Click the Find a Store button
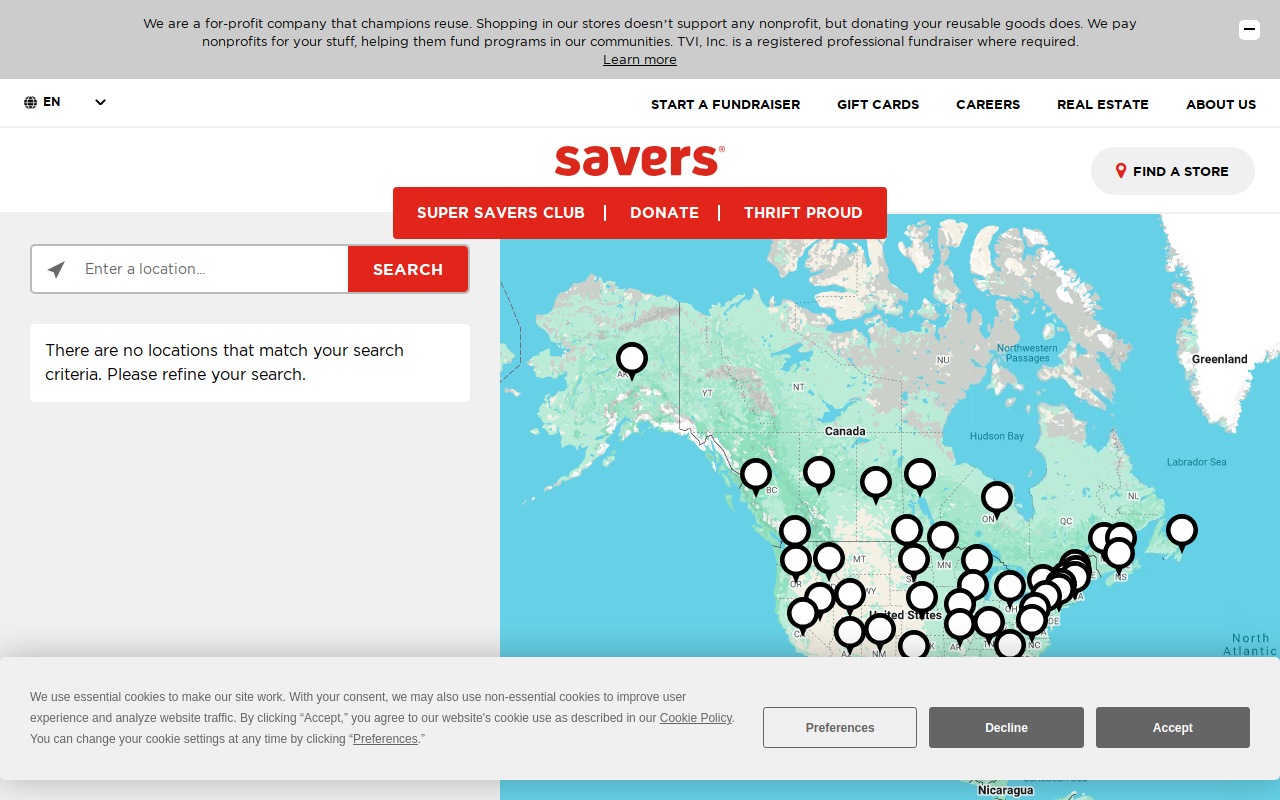Viewport: 1280px width, 800px height. [1173, 171]
